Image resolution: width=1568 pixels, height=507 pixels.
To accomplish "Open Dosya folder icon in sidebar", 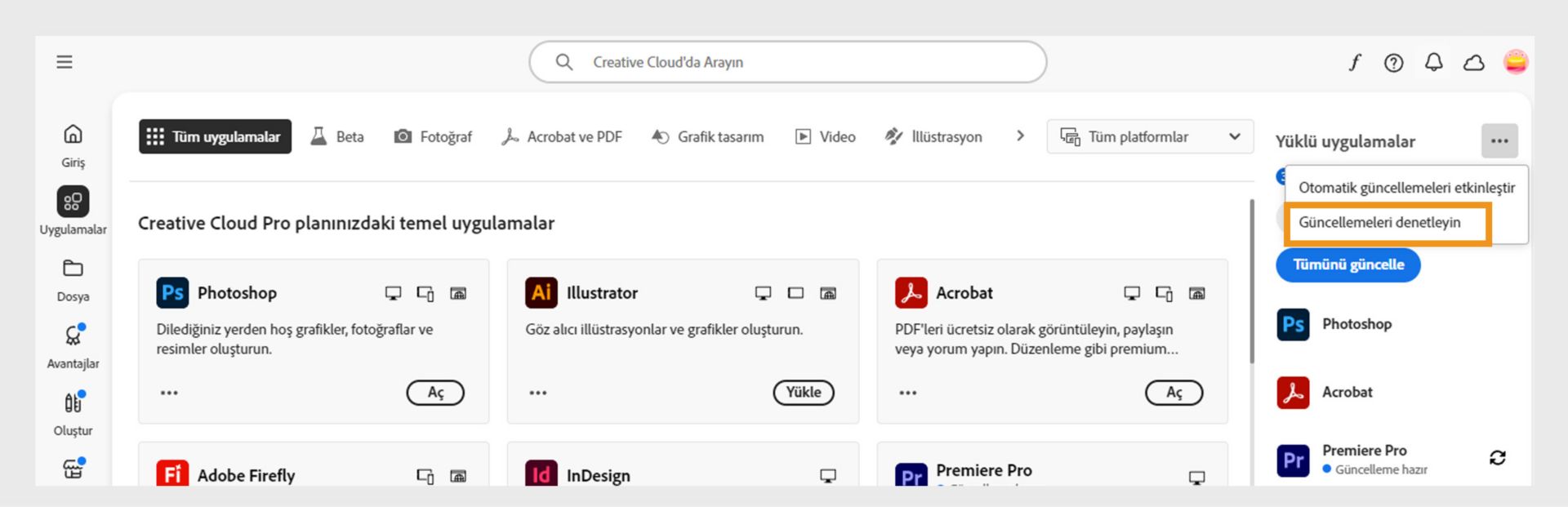I will point(73,269).
